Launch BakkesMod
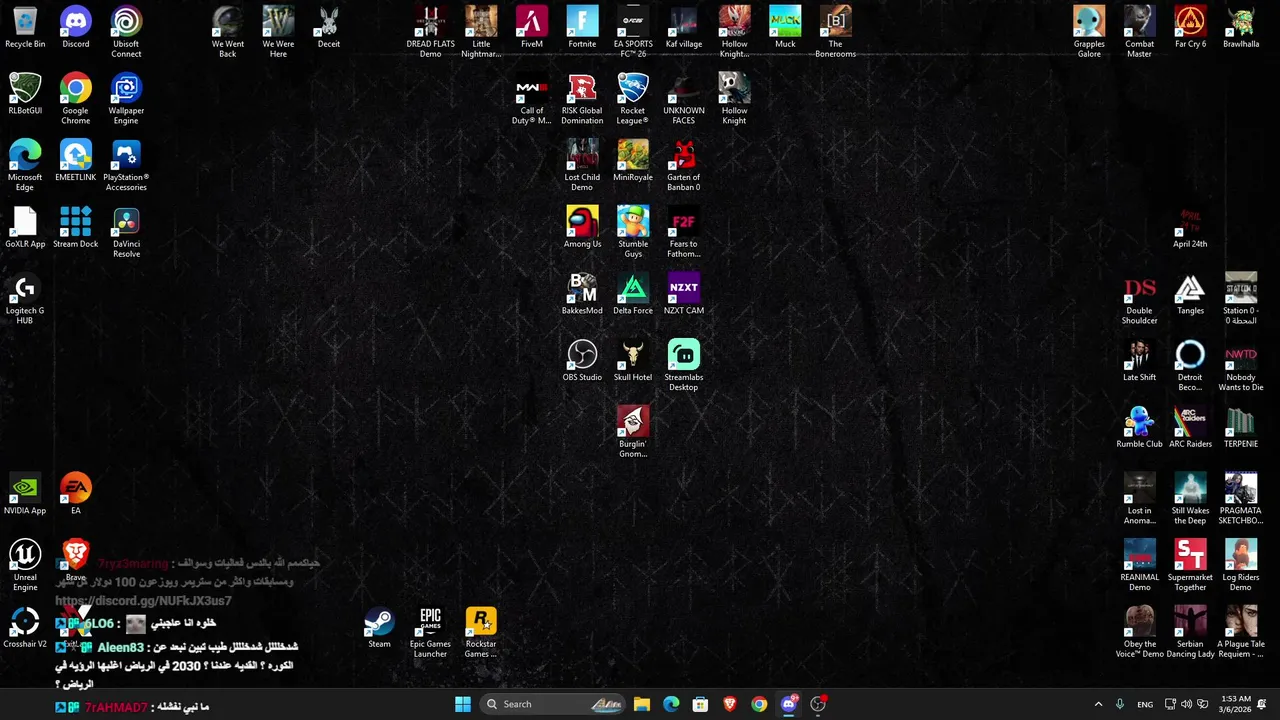The width and height of the screenshot is (1280, 720). point(582,295)
